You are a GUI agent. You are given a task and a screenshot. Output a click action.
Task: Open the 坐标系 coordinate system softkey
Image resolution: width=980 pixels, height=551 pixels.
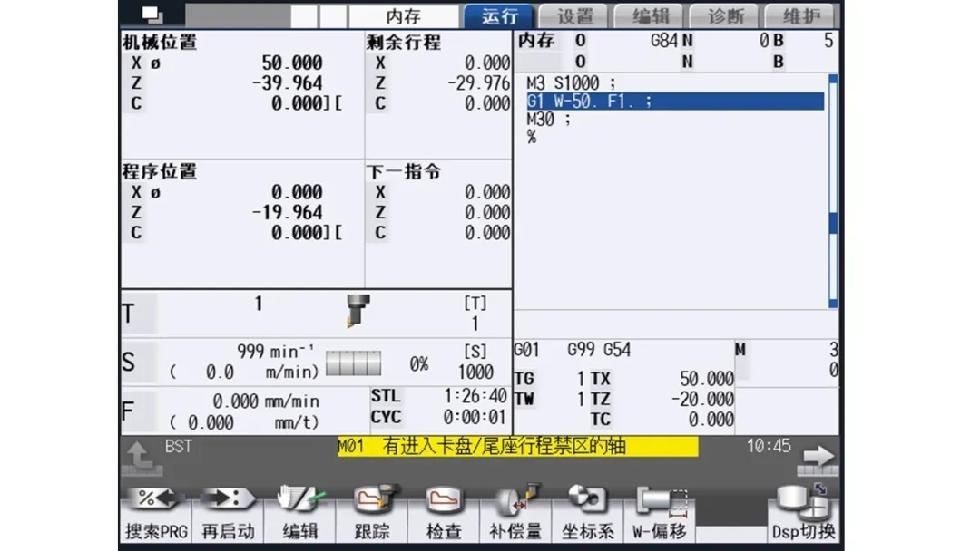point(587,517)
